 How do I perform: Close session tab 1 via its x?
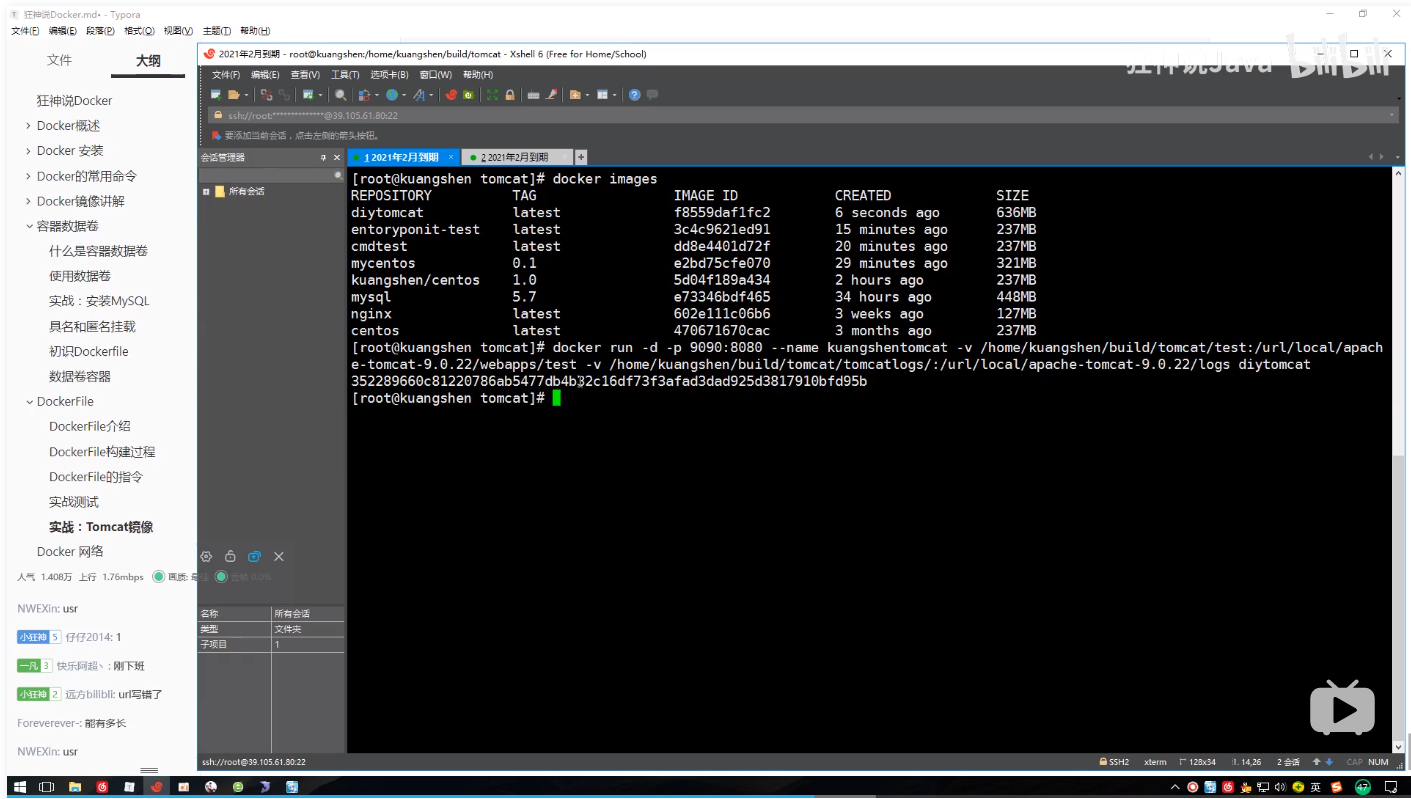[451, 157]
